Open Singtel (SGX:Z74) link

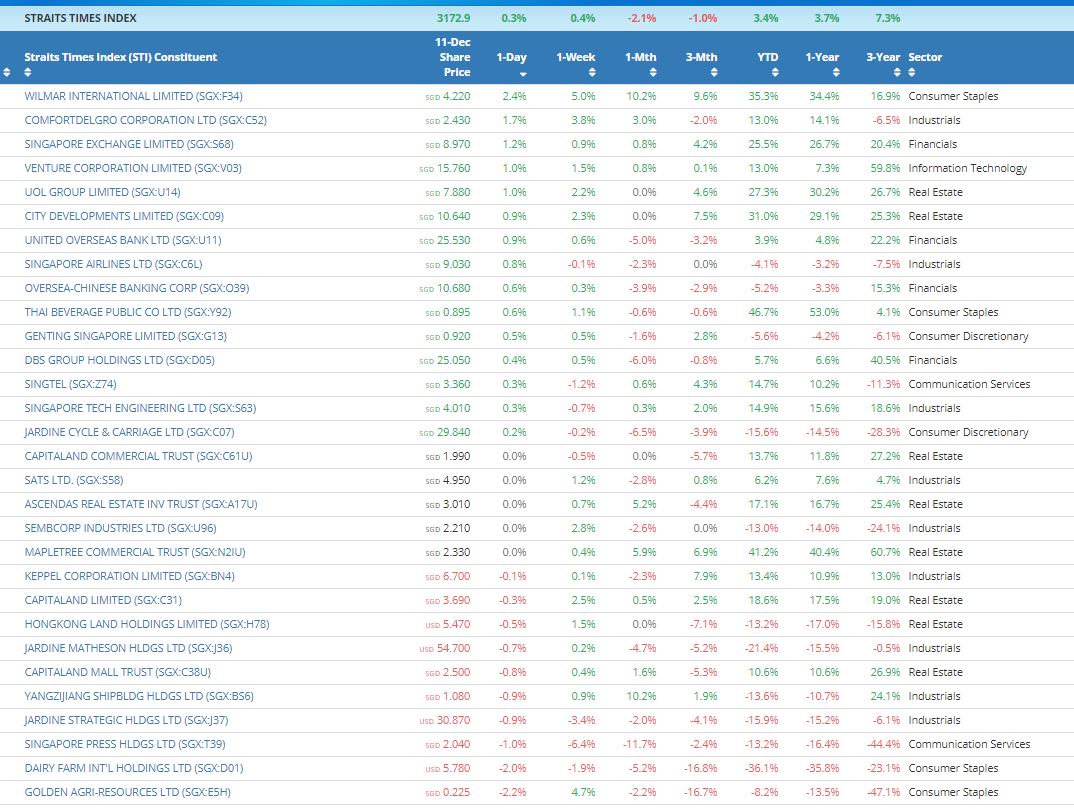click(71, 384)
